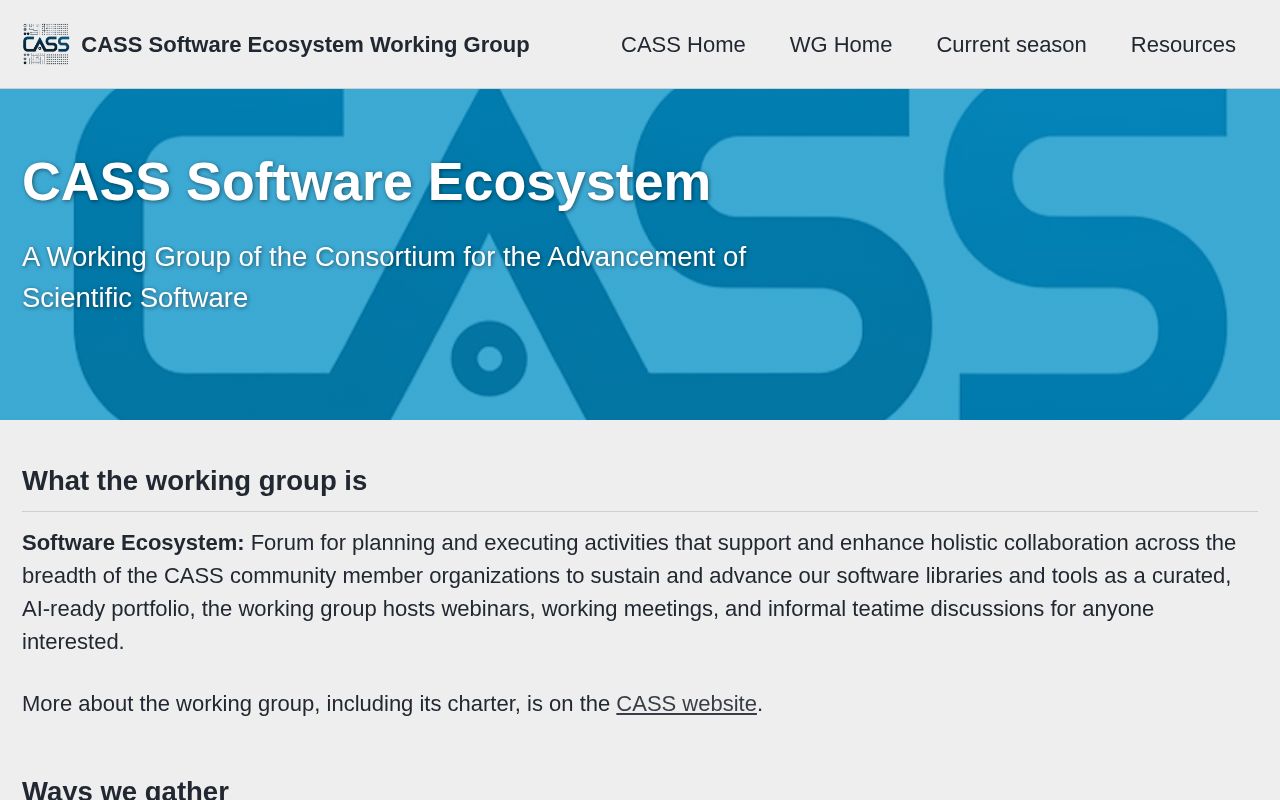Click the "Ways we gather" heading
The height and width of the screenshot is (800, 1280).
(125, 790)
